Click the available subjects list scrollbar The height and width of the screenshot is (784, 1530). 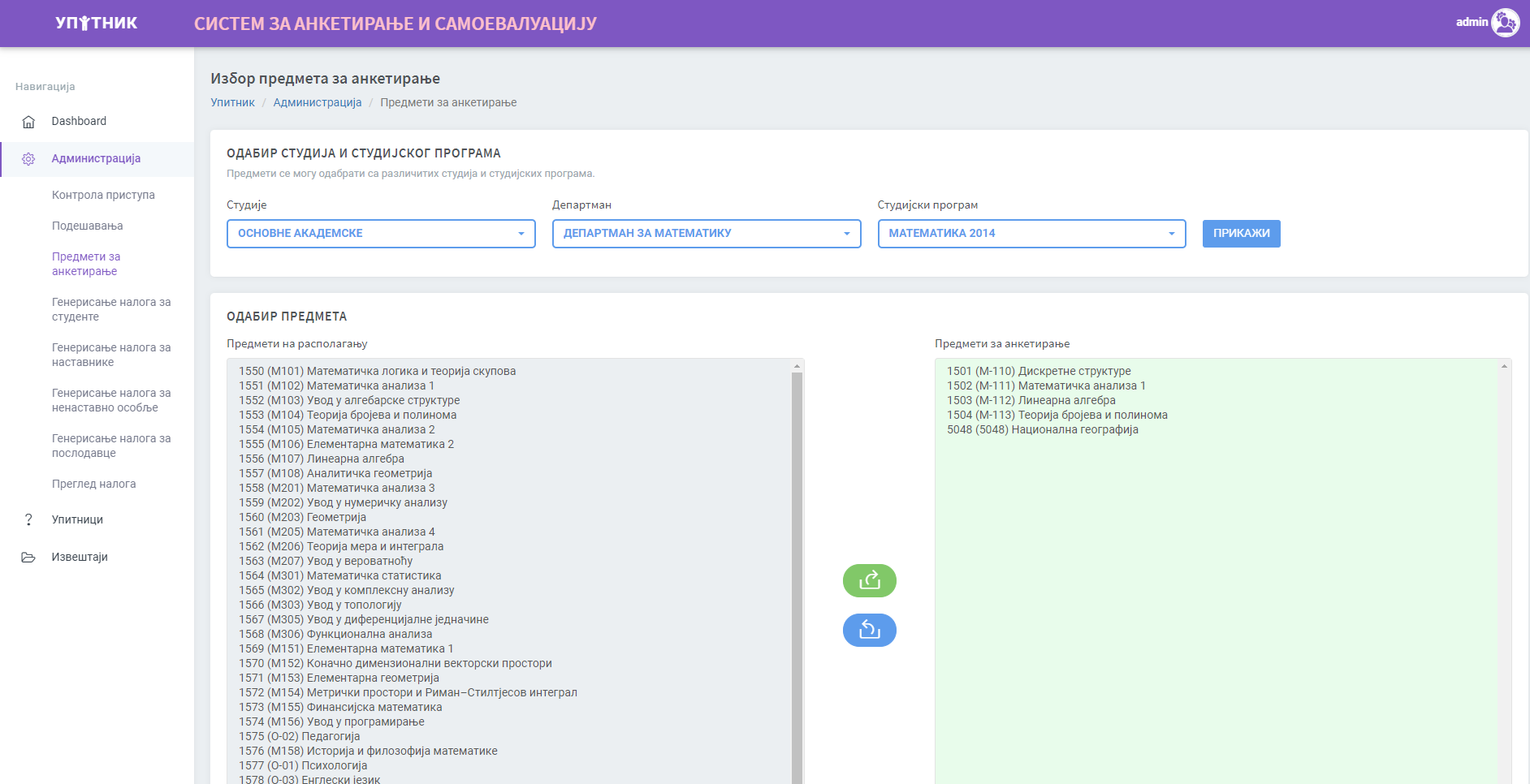tap(797, 568)
